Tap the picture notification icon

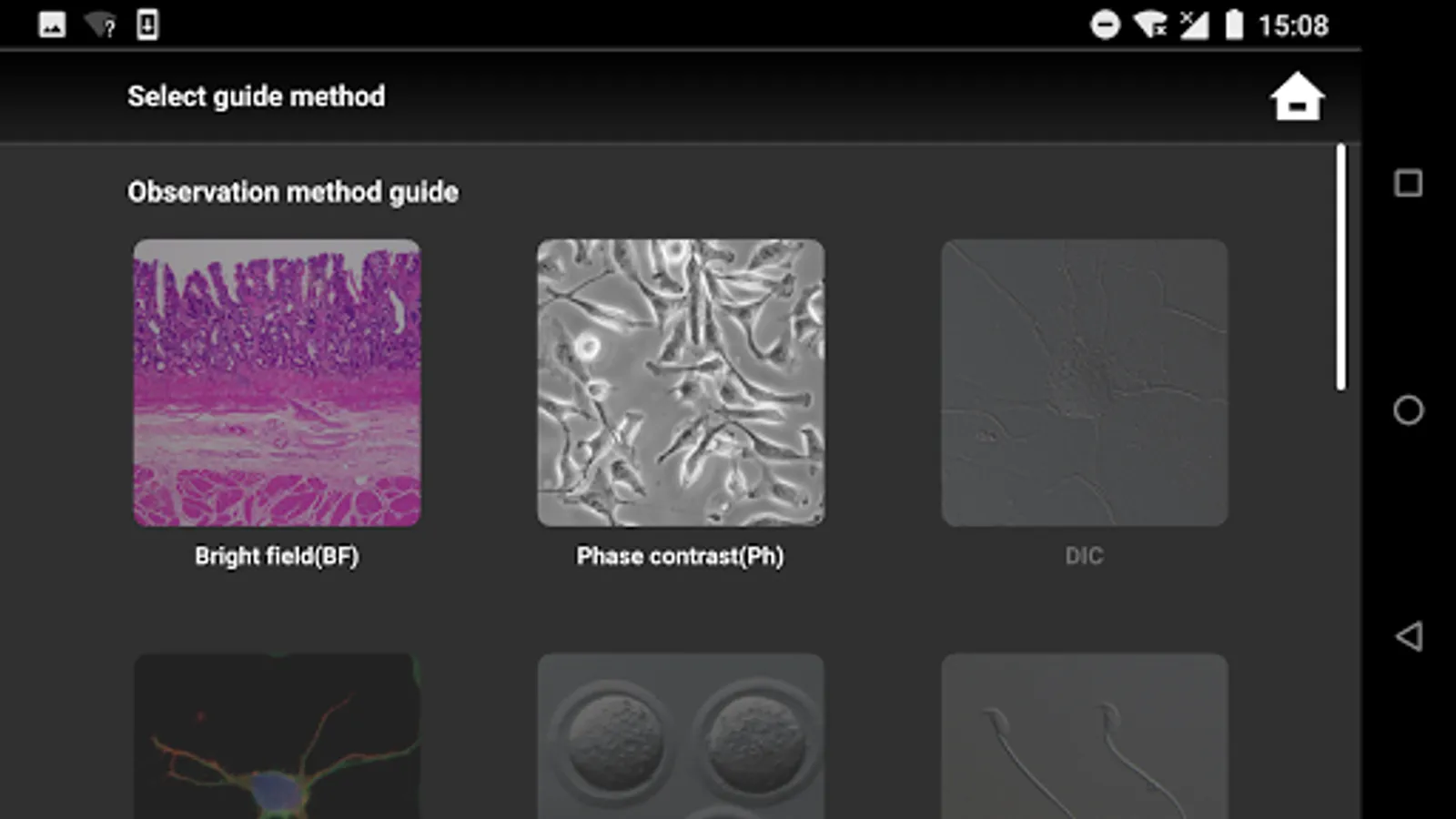coord(52,25)
